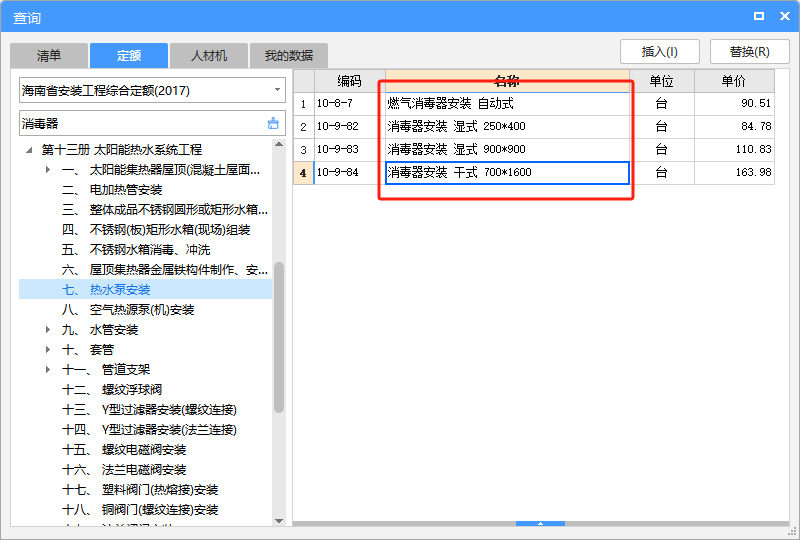Select row 10-8-7 code cell

(349, 104)
